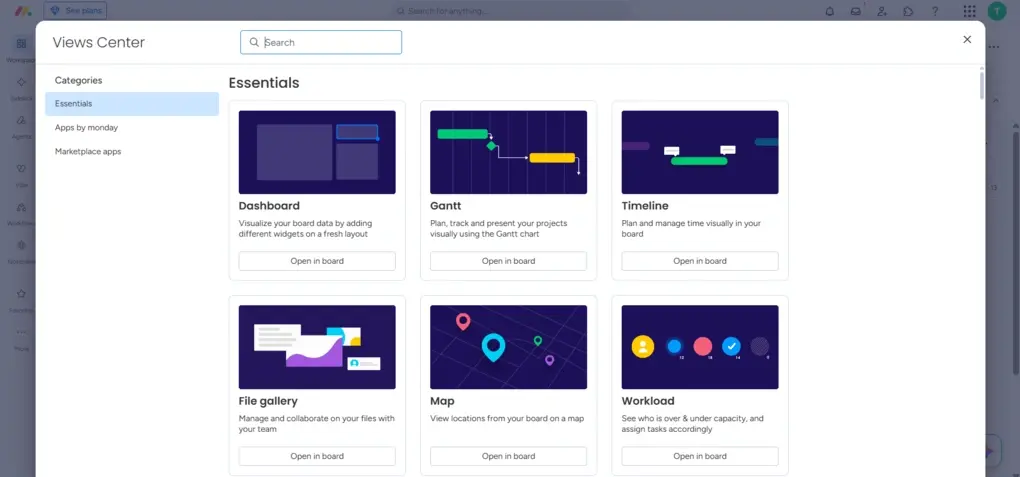Open the products switcher grid icon

coord(969,11)
